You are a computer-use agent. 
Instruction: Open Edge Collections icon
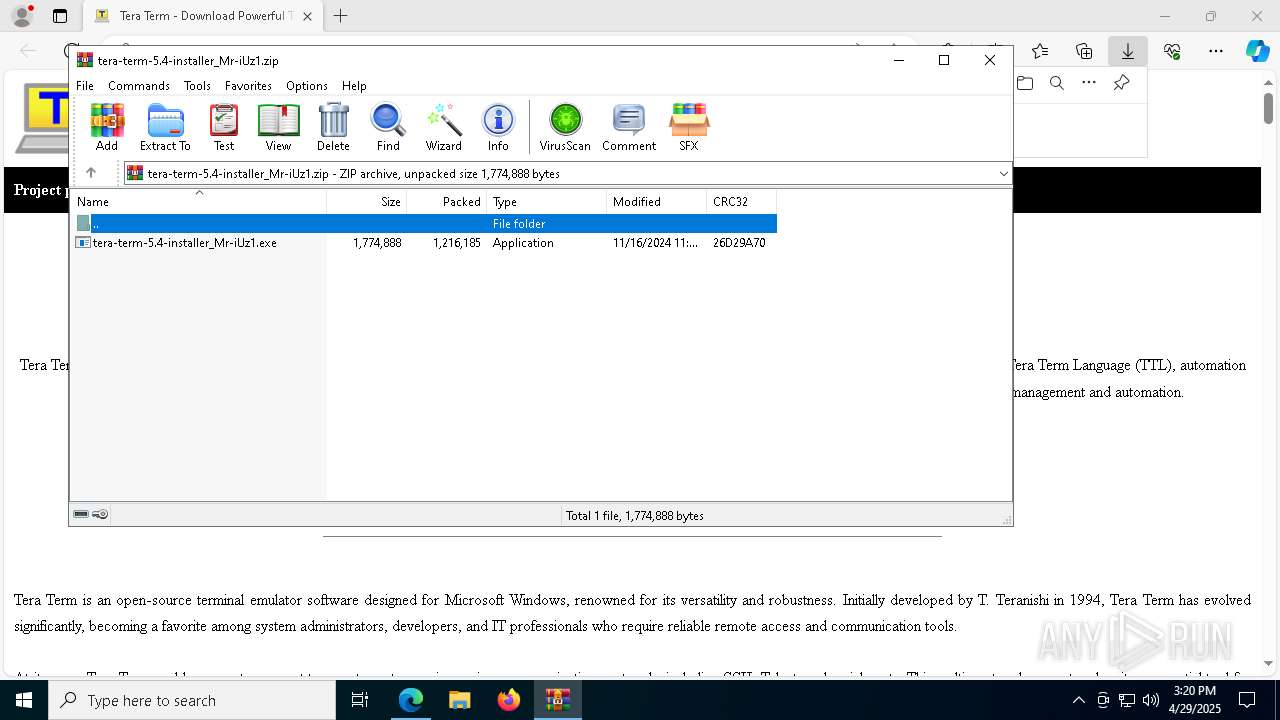pos(1084,51)
